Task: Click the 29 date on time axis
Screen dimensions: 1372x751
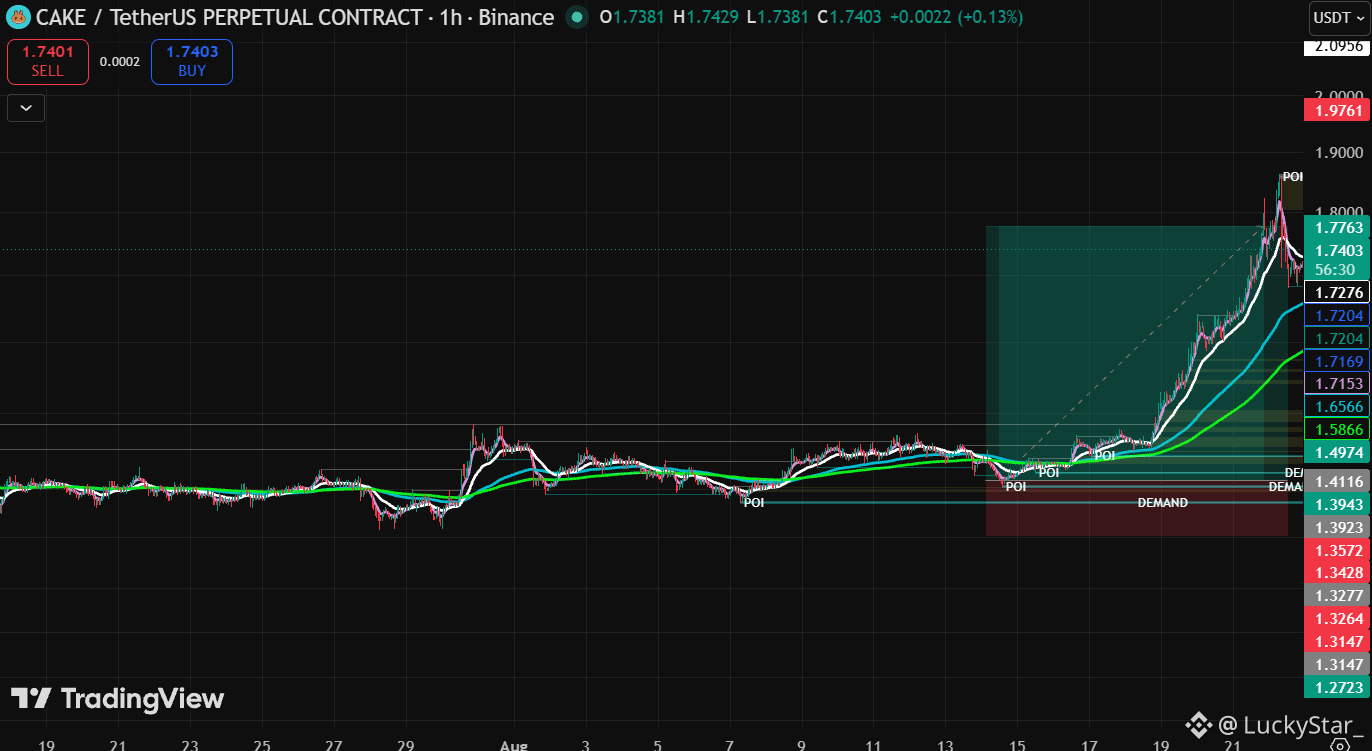Action: [x=406, y=746]
